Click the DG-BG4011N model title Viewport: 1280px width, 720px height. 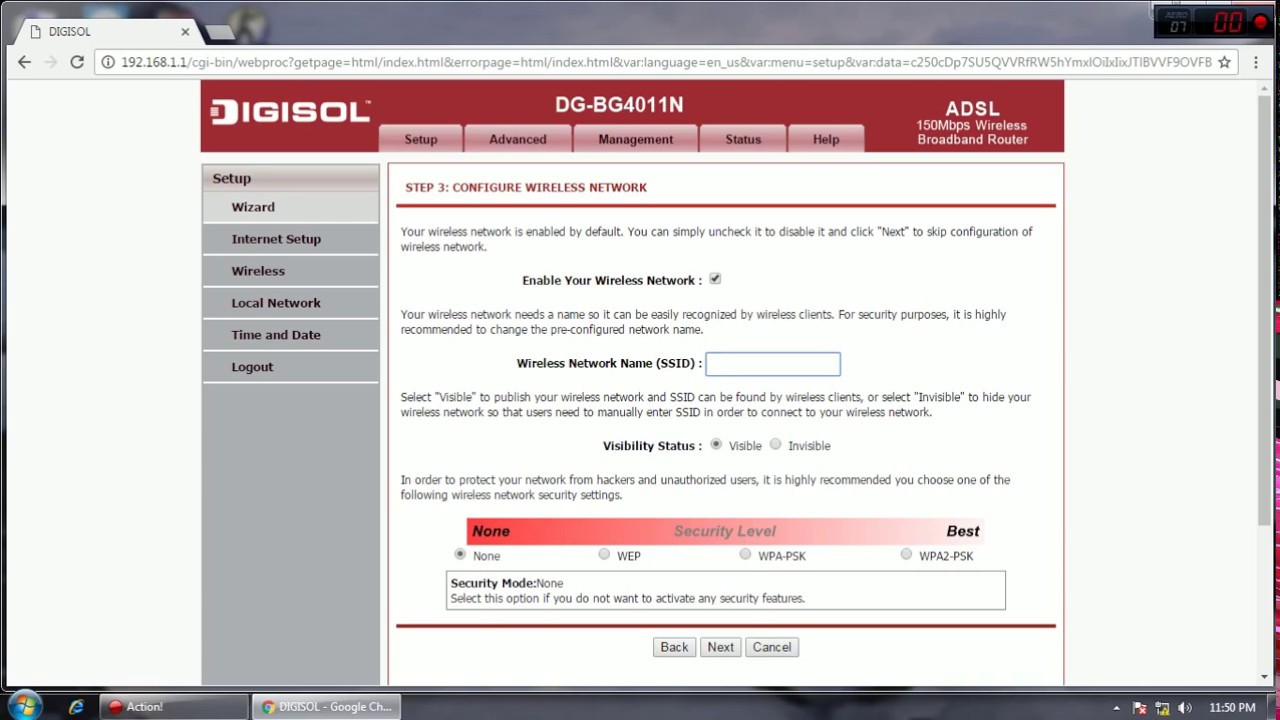[x=619, y=105]
